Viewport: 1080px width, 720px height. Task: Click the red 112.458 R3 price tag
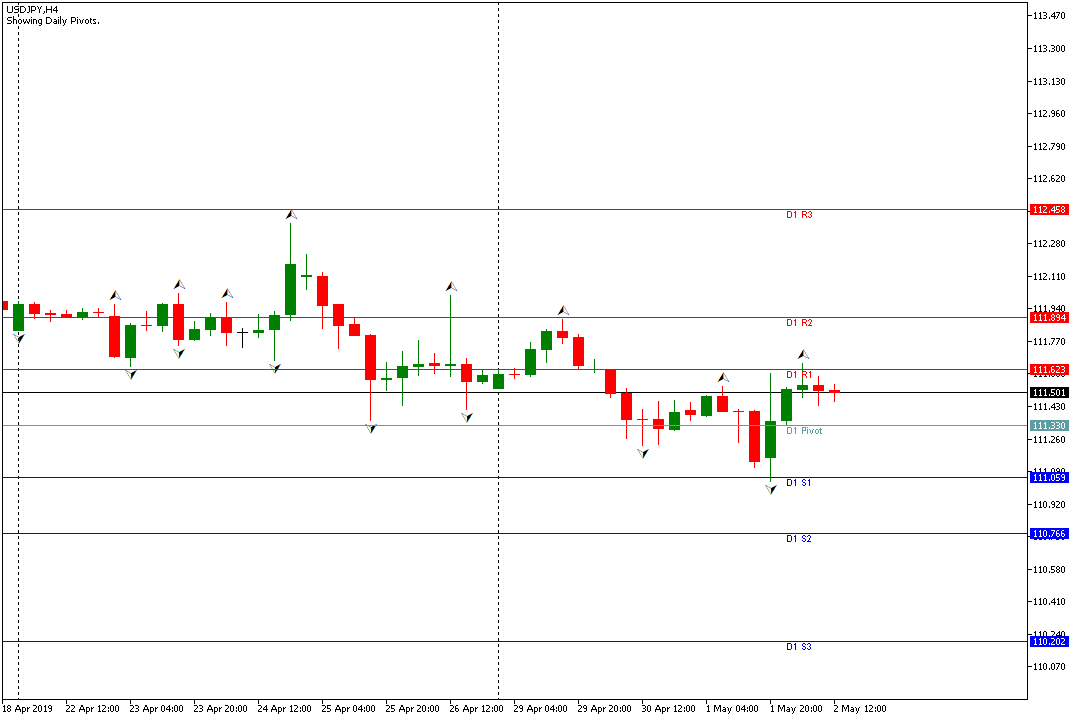[x=1050, y=210]
